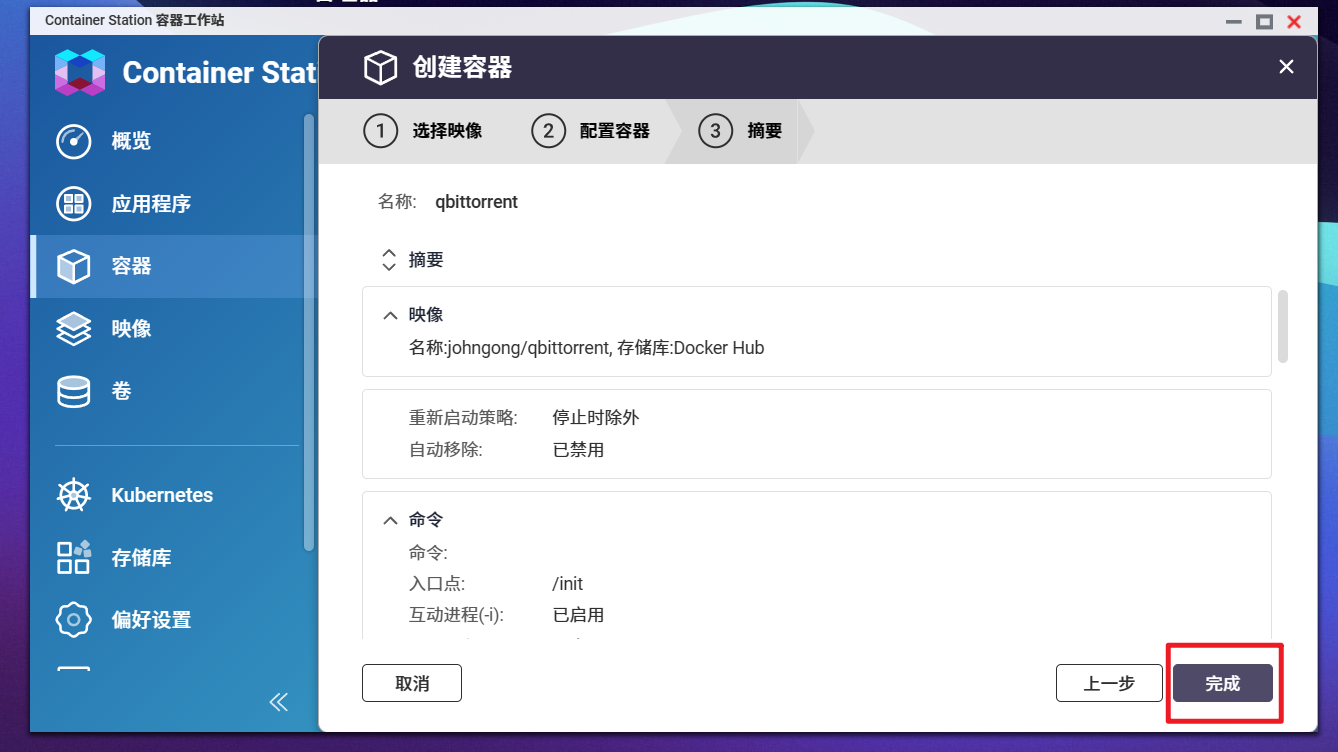
Task: Close the 创建容器 dialog with X
Action: (1286, 67)
